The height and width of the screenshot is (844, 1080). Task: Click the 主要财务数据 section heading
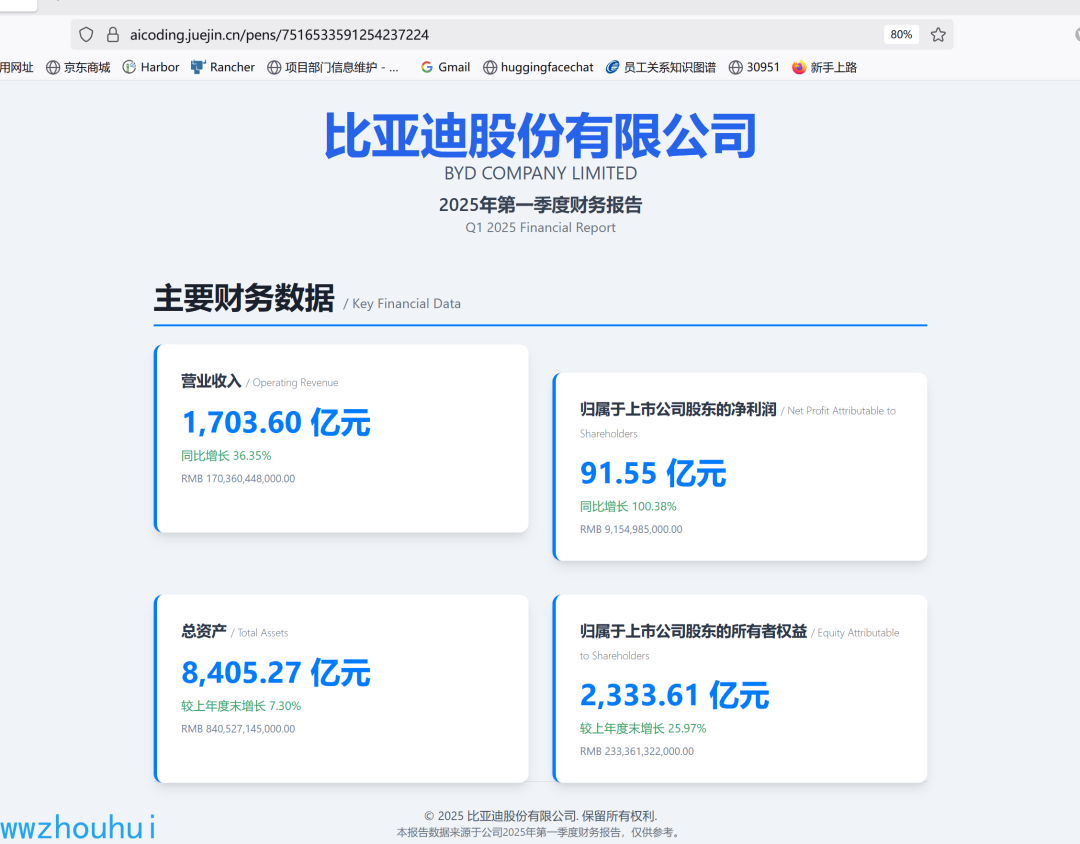click(x=244, y=298)
